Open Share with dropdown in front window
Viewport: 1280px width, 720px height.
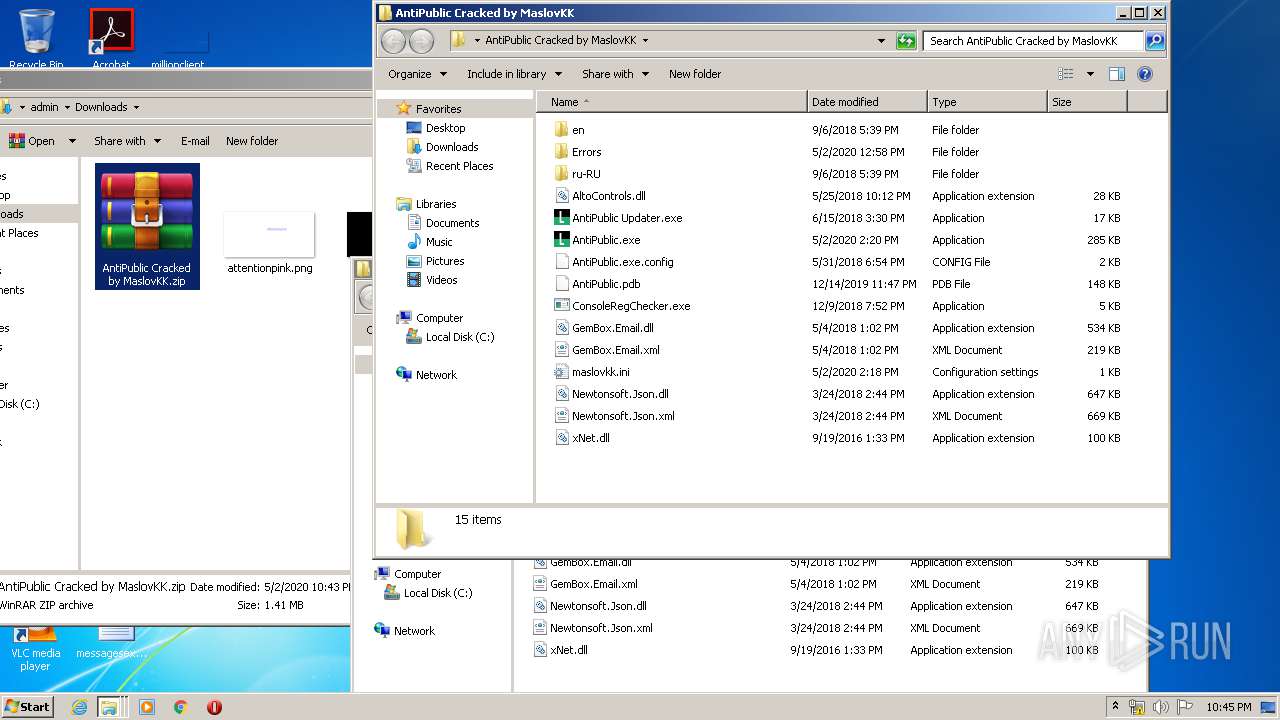click(615, 74)
